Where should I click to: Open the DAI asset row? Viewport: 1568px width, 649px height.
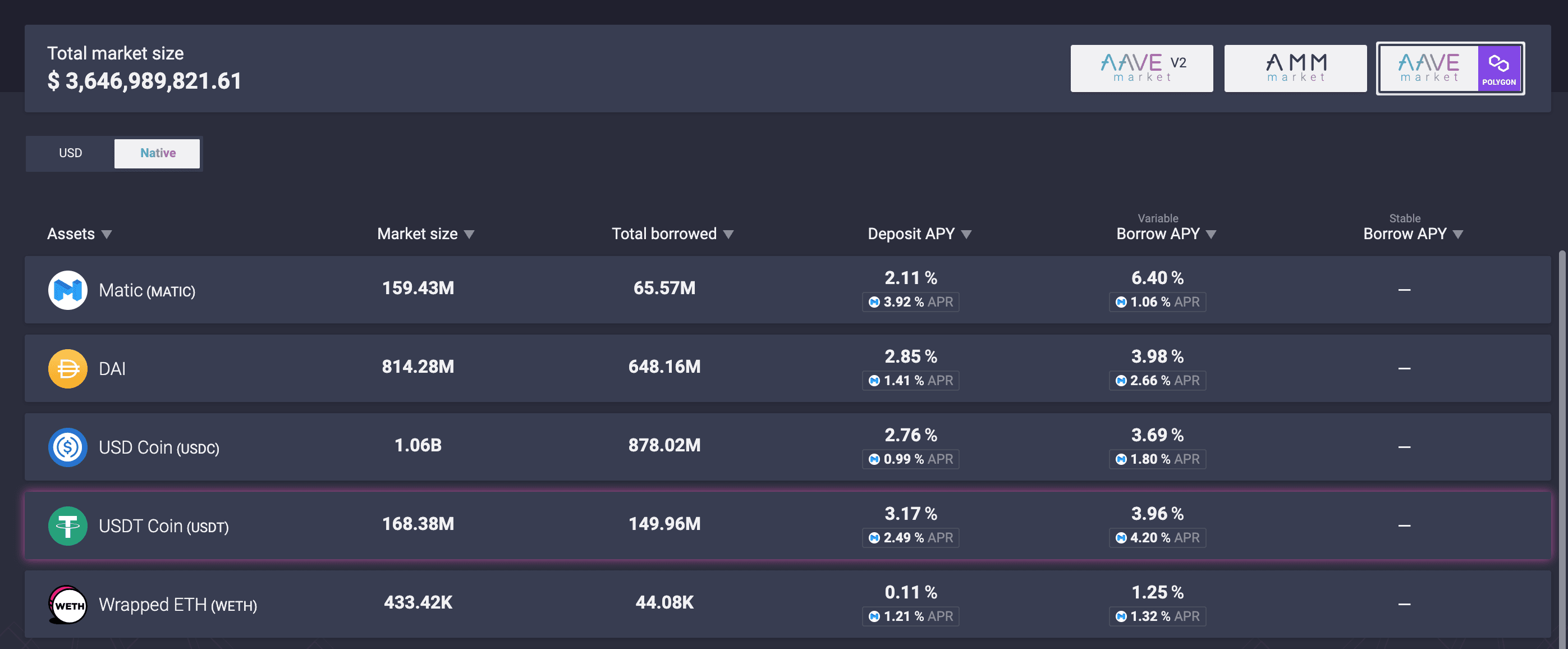pos(788,368)
